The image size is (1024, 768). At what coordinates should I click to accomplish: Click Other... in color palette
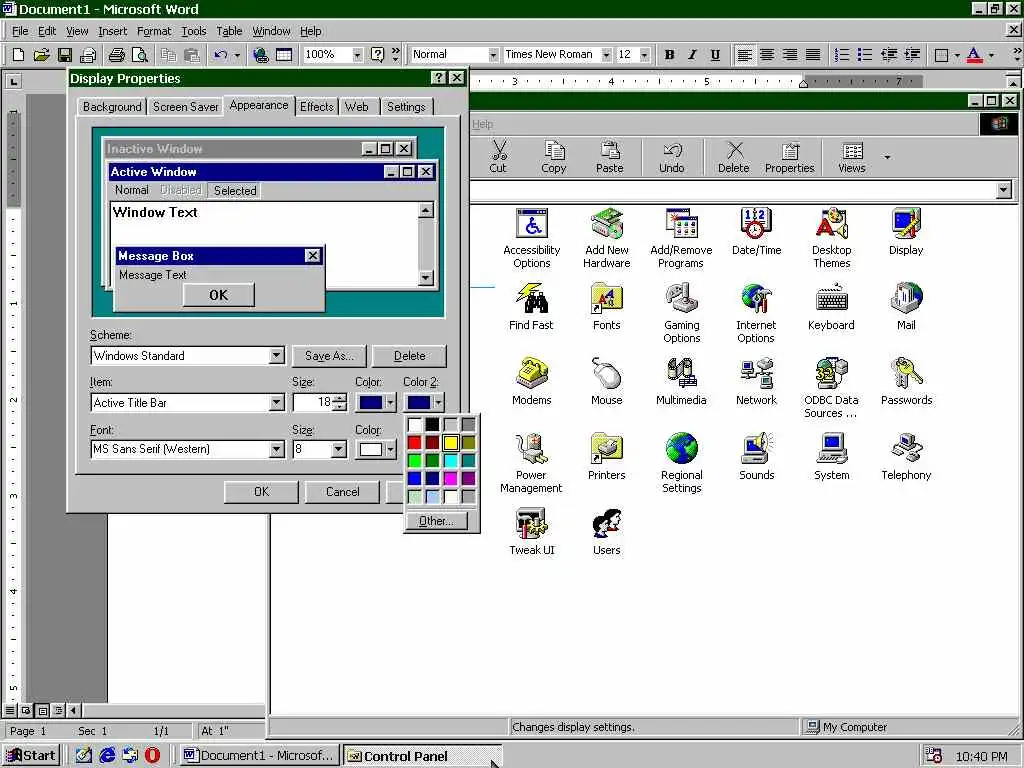436,520
